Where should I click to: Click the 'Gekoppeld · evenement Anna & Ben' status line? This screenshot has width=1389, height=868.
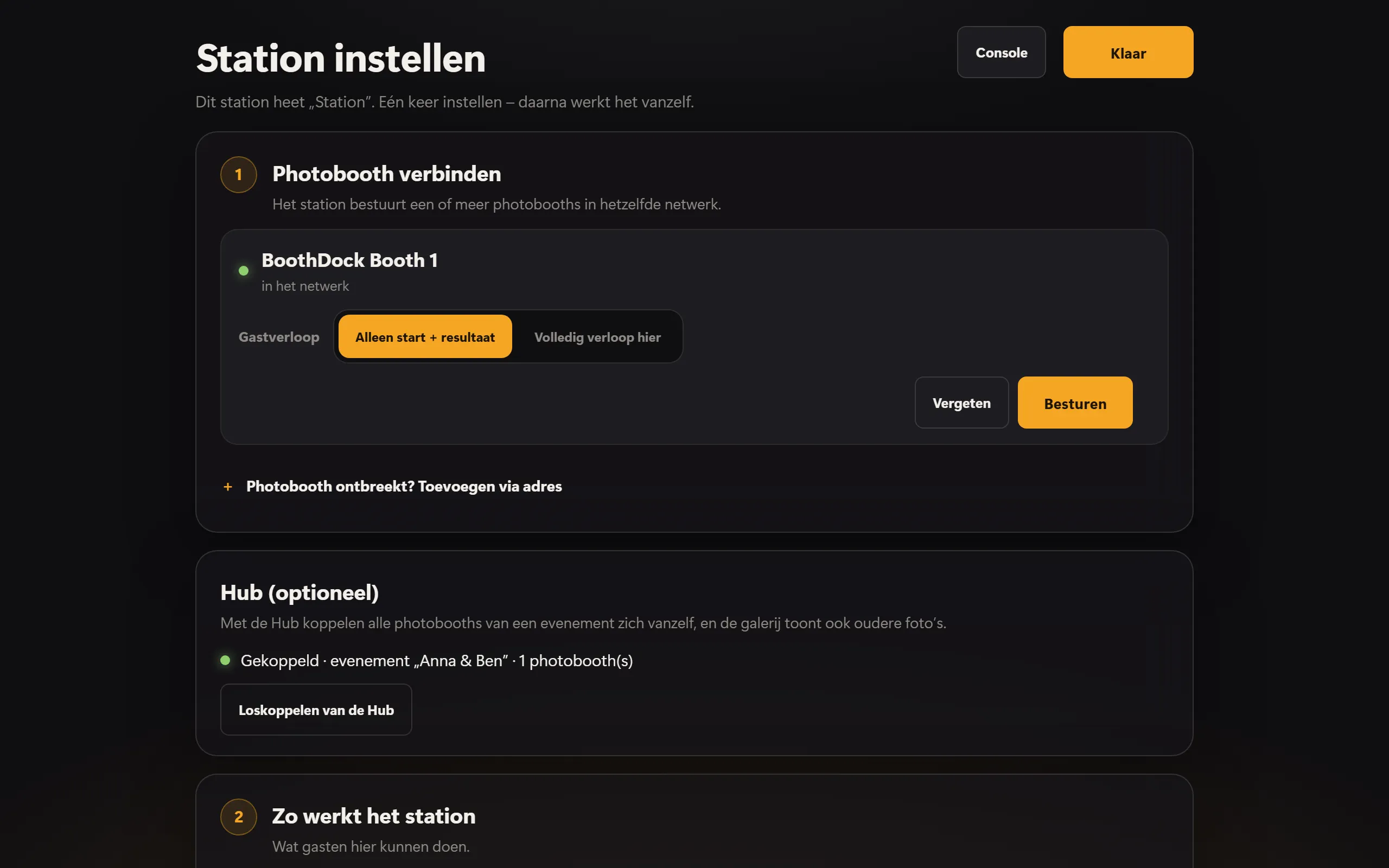point(437,661)
